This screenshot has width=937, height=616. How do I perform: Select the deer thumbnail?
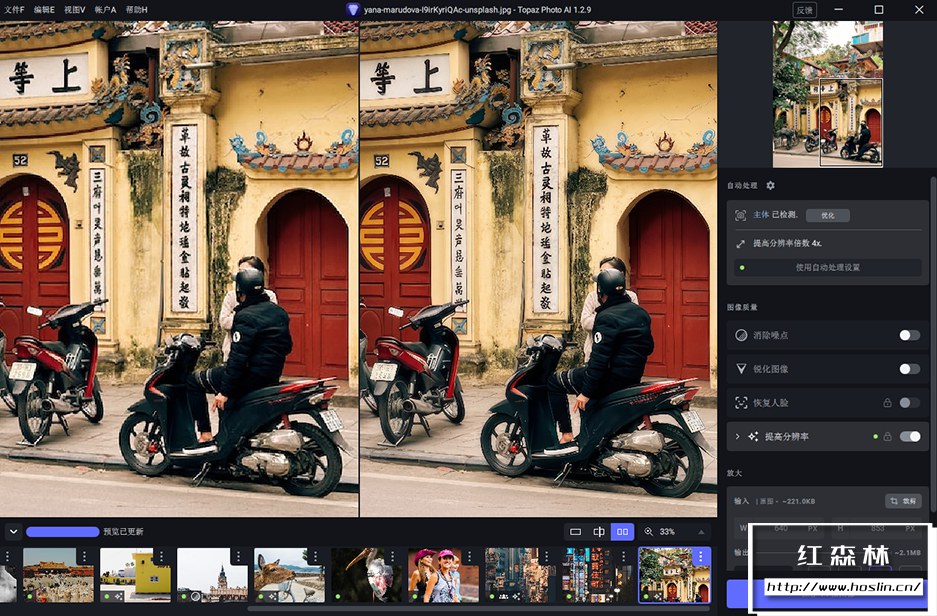click(289, 575)
